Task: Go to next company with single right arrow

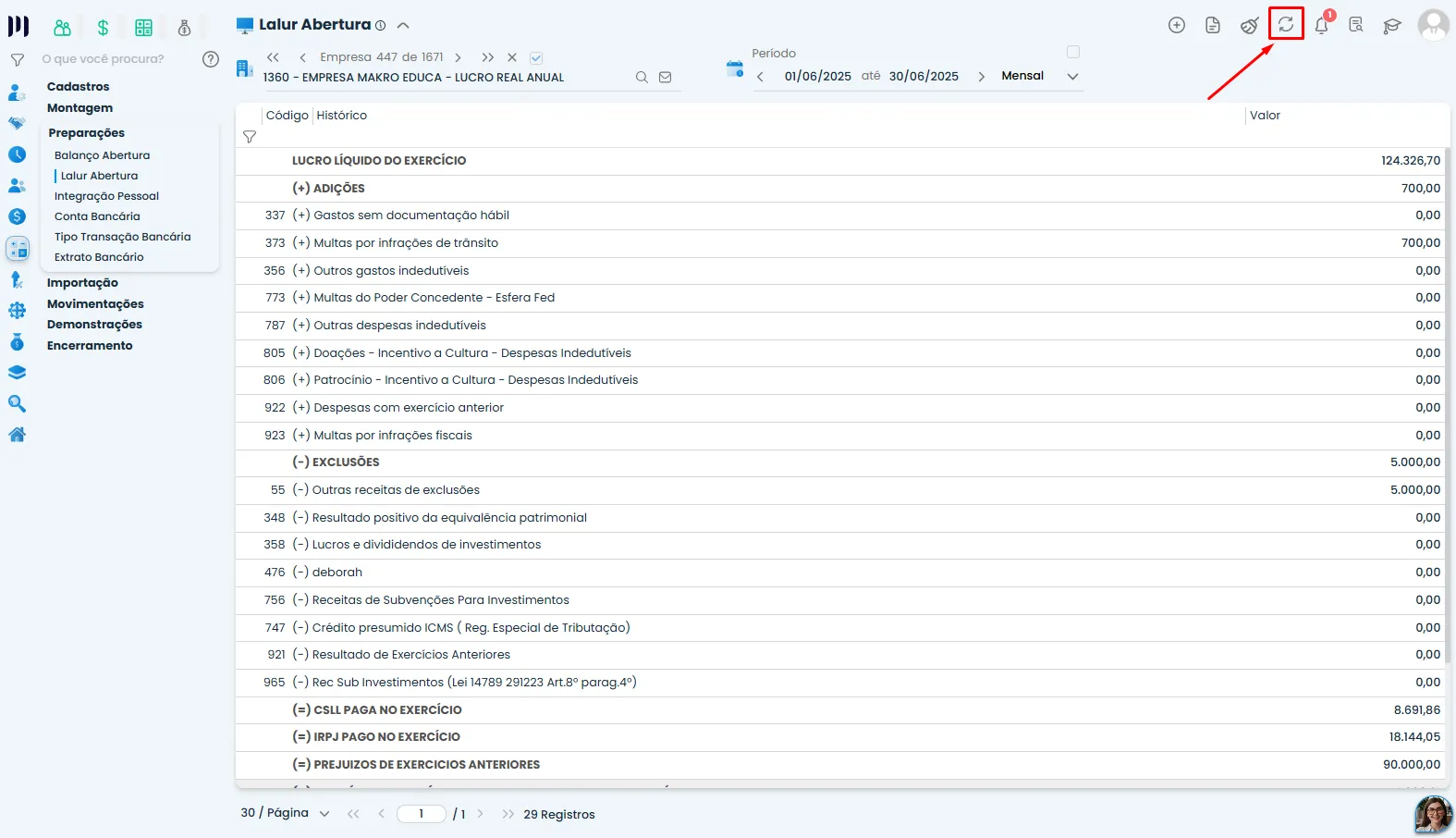Action: 458,57
